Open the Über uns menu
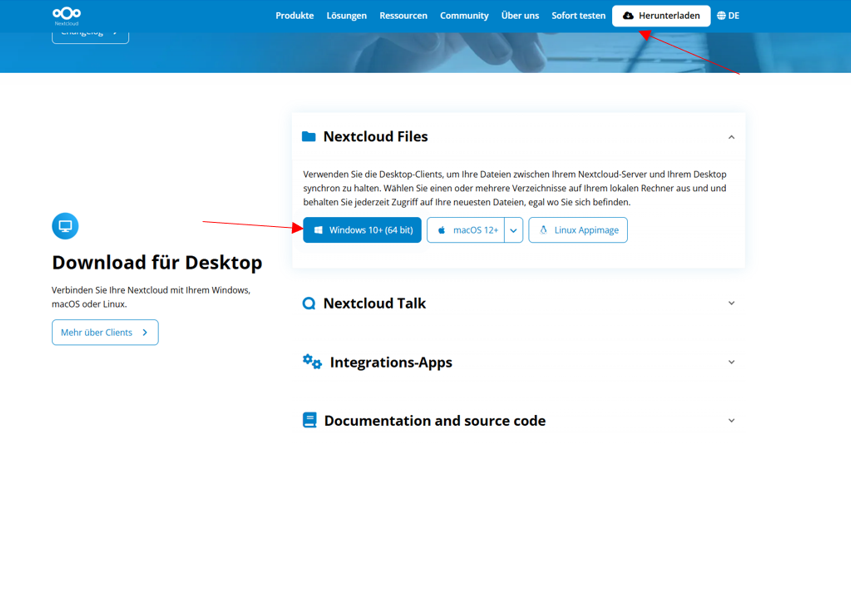Image resolution: width=851 pixels, height=604 pixels. coord(520,16)
